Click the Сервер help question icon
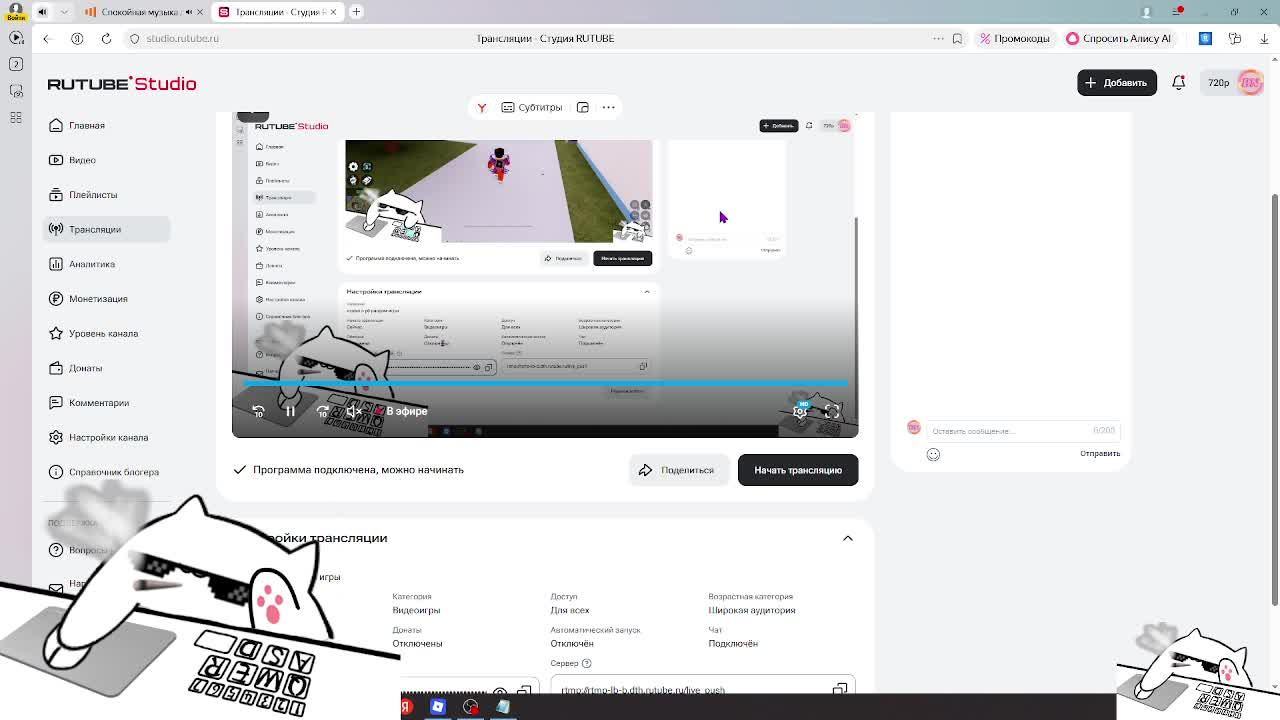The height and width of the screenshot is (720, 1280). tap(587, 663)
